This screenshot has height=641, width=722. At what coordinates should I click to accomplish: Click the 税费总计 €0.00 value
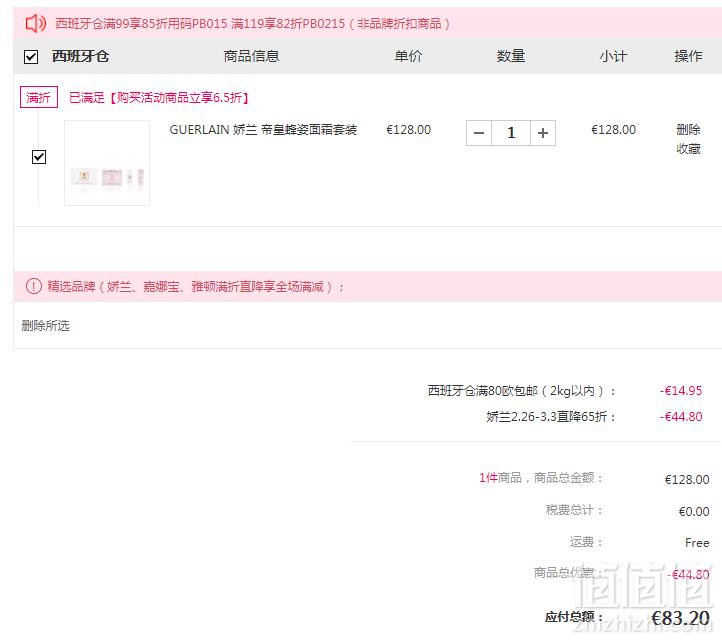(694, 511)
